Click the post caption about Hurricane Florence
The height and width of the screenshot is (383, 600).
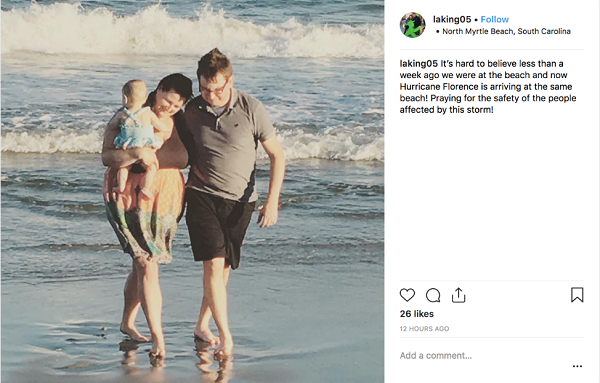point(488,86)
